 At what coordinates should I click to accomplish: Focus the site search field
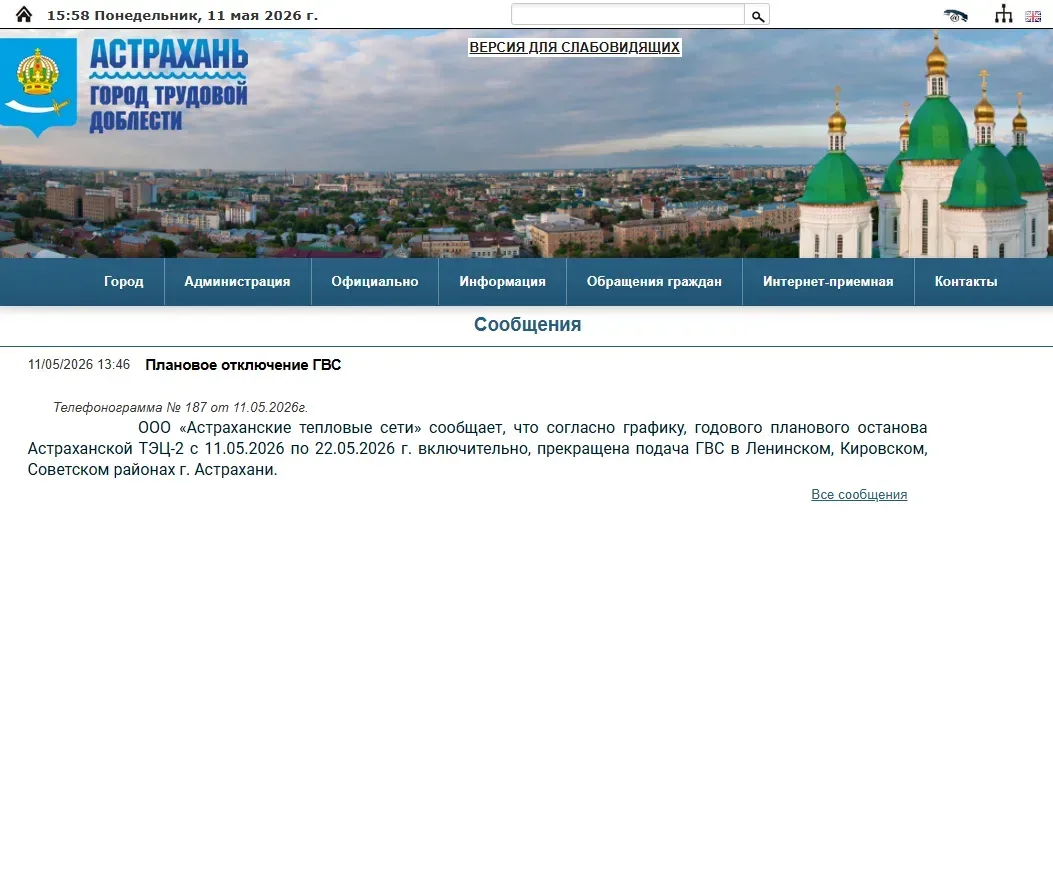coord(628,15)
